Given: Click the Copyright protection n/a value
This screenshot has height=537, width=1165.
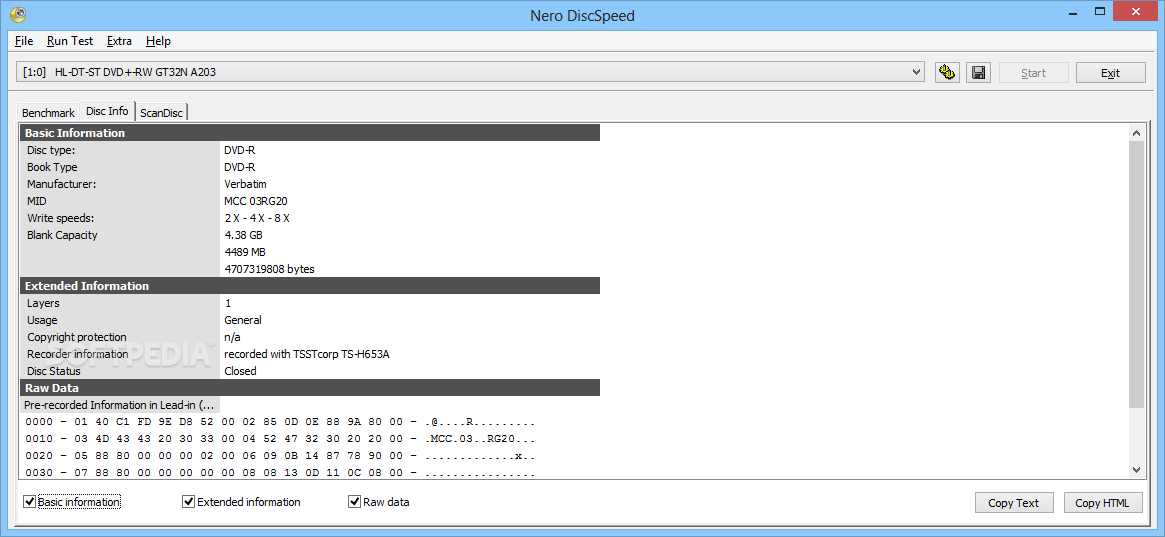Looking at the screenshot, I should pos(233,337).
